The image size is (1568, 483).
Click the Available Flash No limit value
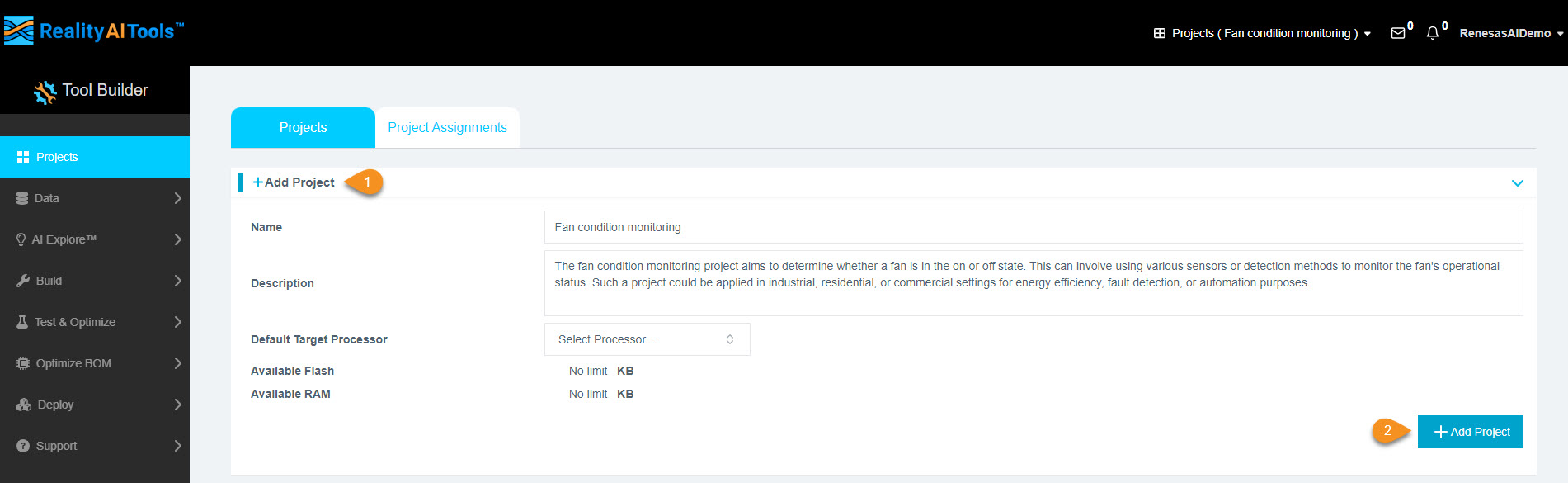pos(588,371)
